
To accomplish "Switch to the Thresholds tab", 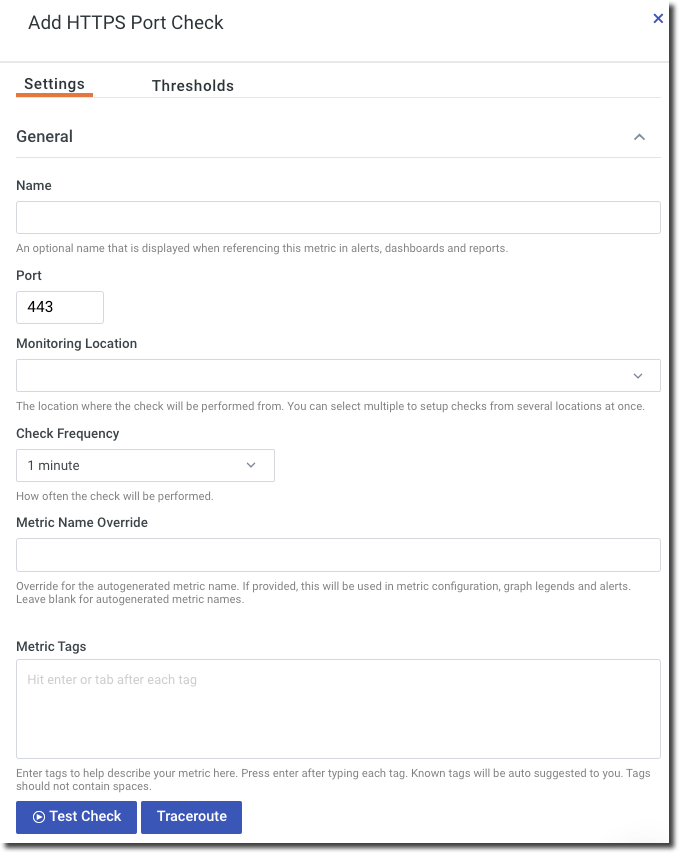I will [x=193, y=86].
